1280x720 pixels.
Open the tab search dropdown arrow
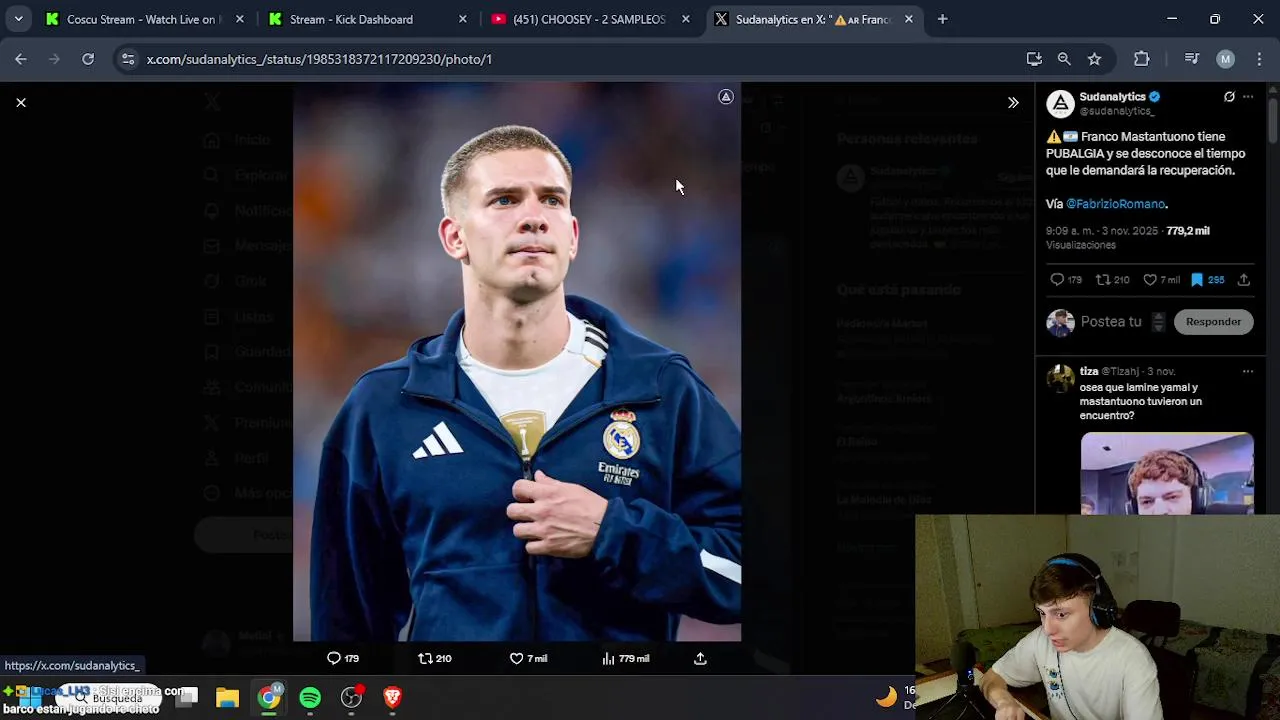18,19
